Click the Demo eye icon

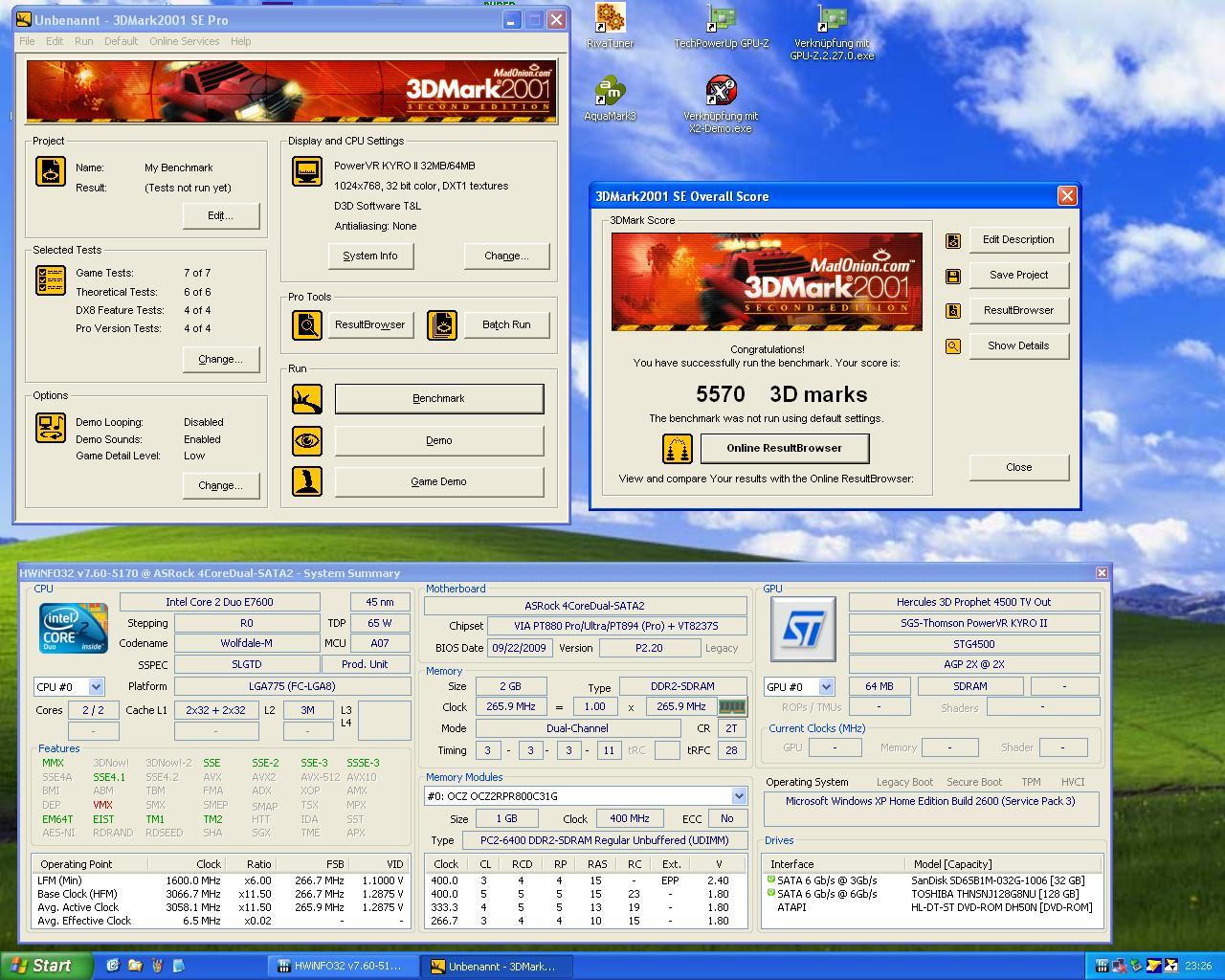(307, 440)
